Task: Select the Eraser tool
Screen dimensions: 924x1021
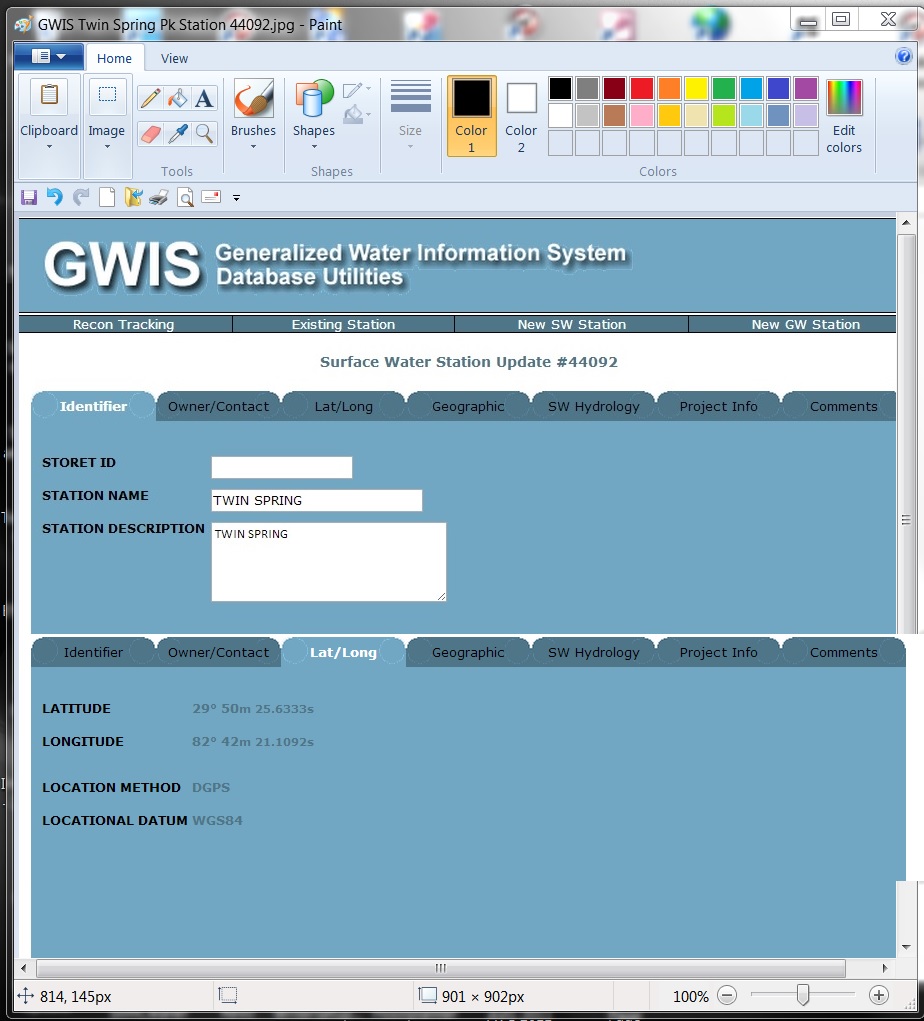Action: [150, 133]
